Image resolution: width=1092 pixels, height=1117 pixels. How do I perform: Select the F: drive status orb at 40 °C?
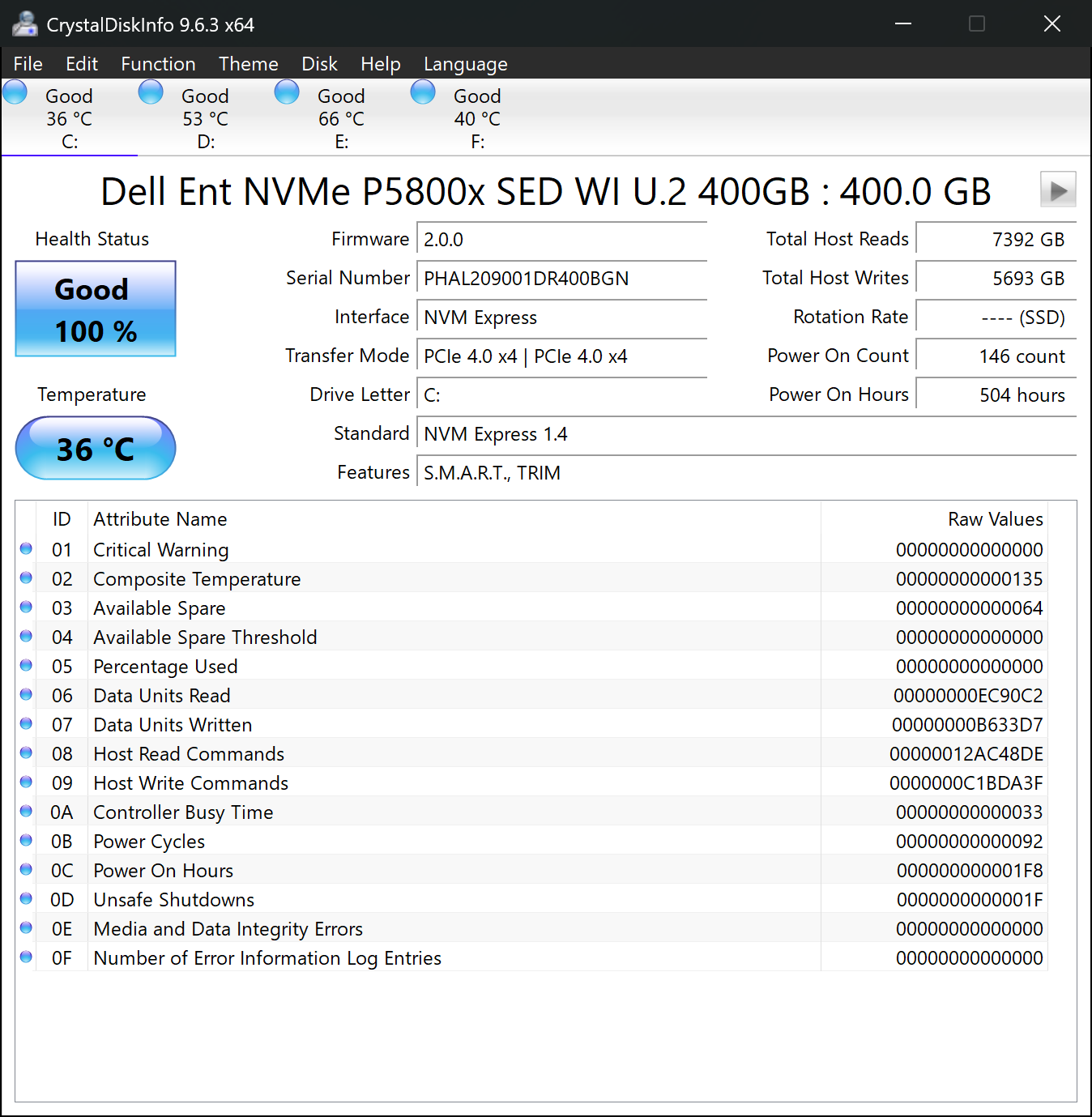coord(423,92)
